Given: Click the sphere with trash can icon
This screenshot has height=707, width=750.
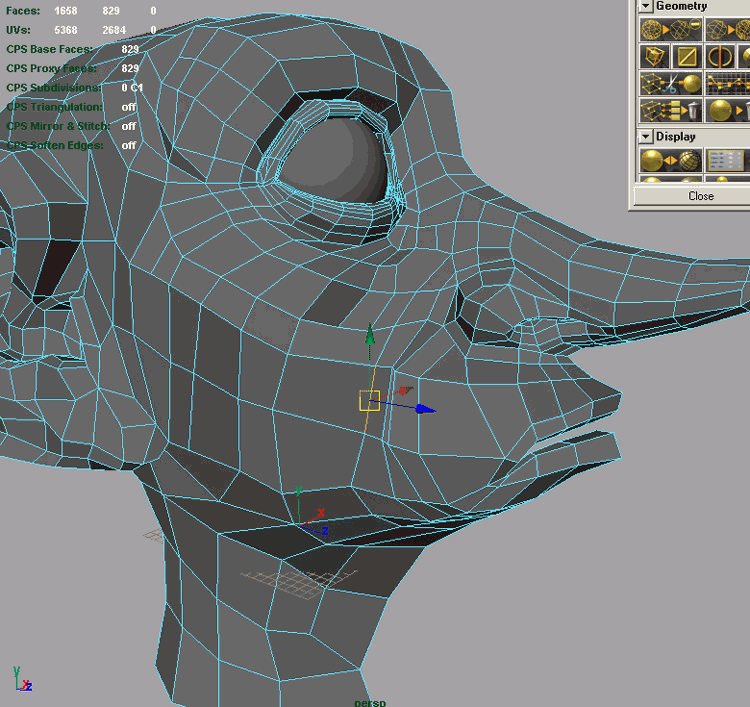Looking at the screenshot, I should [727, 110].
